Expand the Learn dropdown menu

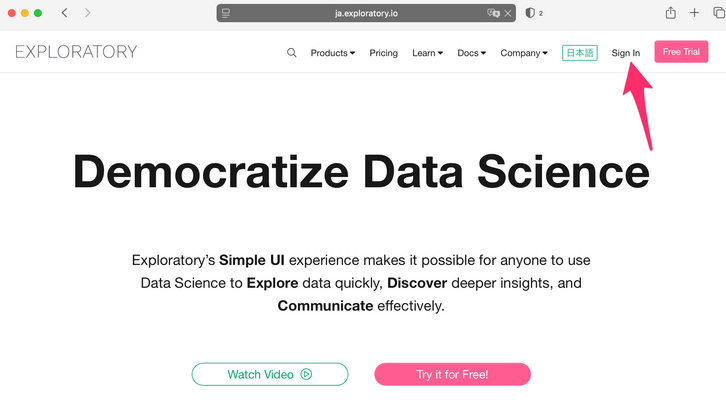(x=427, y=53)
